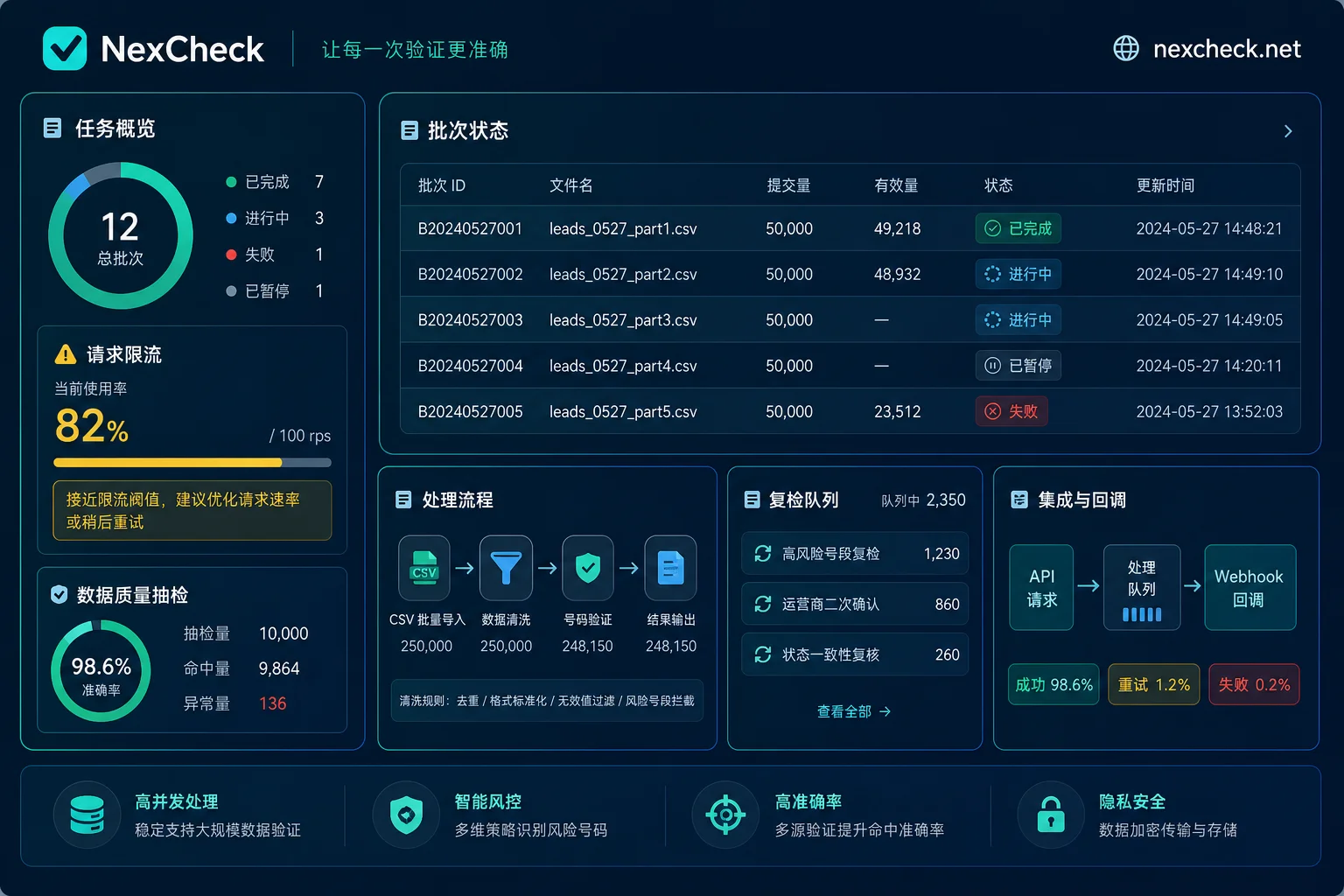
Task: Click the 高并发处理 database icon
Action: [x=87, y=815]
